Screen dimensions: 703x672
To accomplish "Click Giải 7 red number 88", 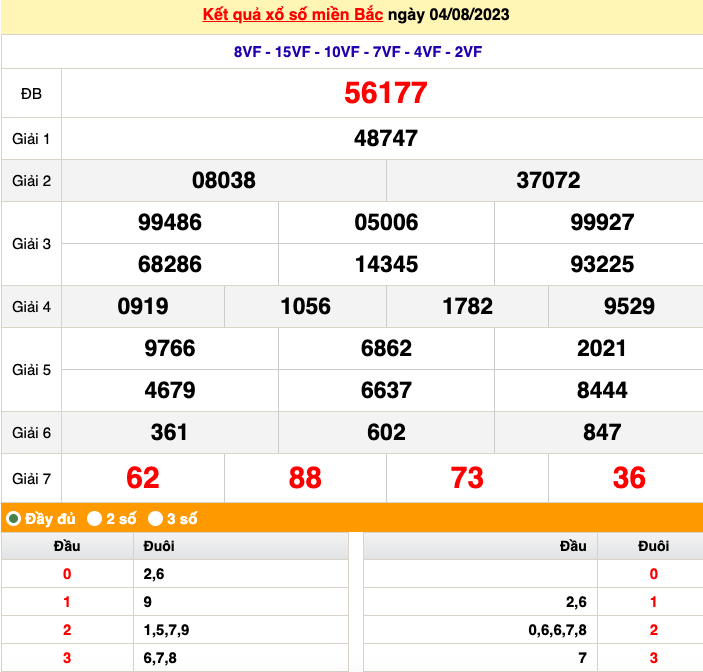I will point(305,477).
